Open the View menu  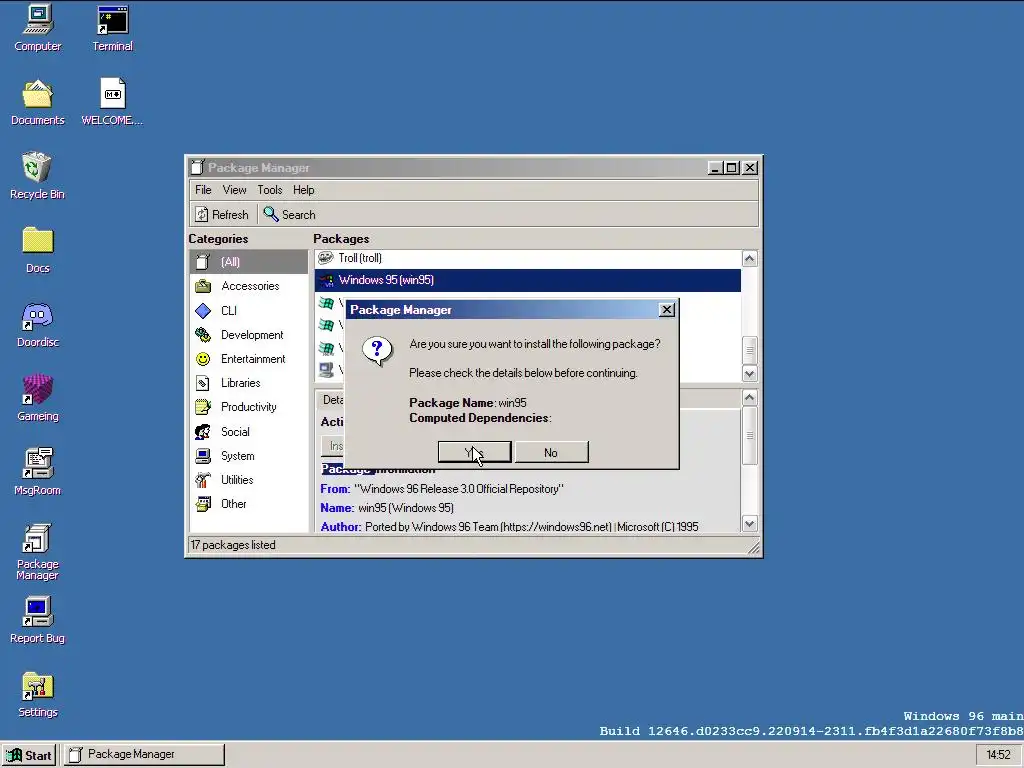(234, 190)
